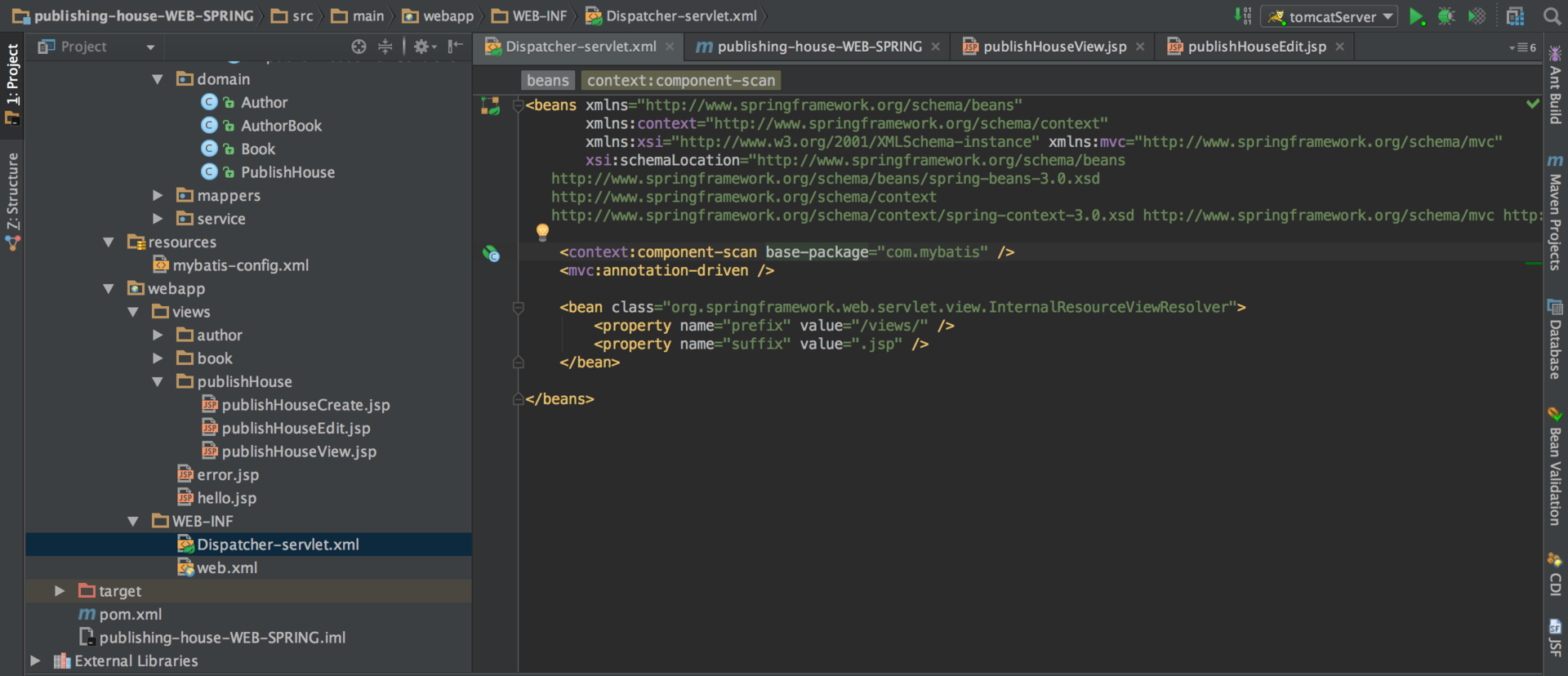Screen dimensions: 1568x676
Task: Open Maven Projects tool window
Action: [1555, 211]
